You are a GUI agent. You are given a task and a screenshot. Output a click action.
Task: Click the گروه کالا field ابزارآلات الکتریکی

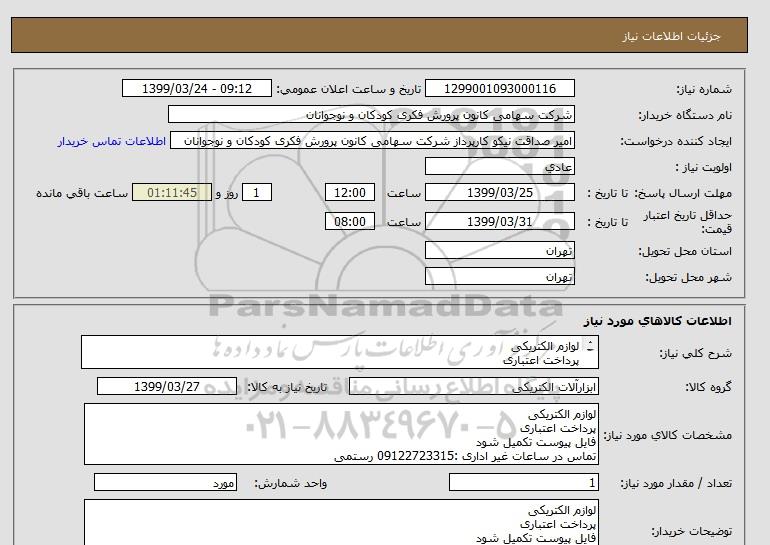click(x=473, y=386)
